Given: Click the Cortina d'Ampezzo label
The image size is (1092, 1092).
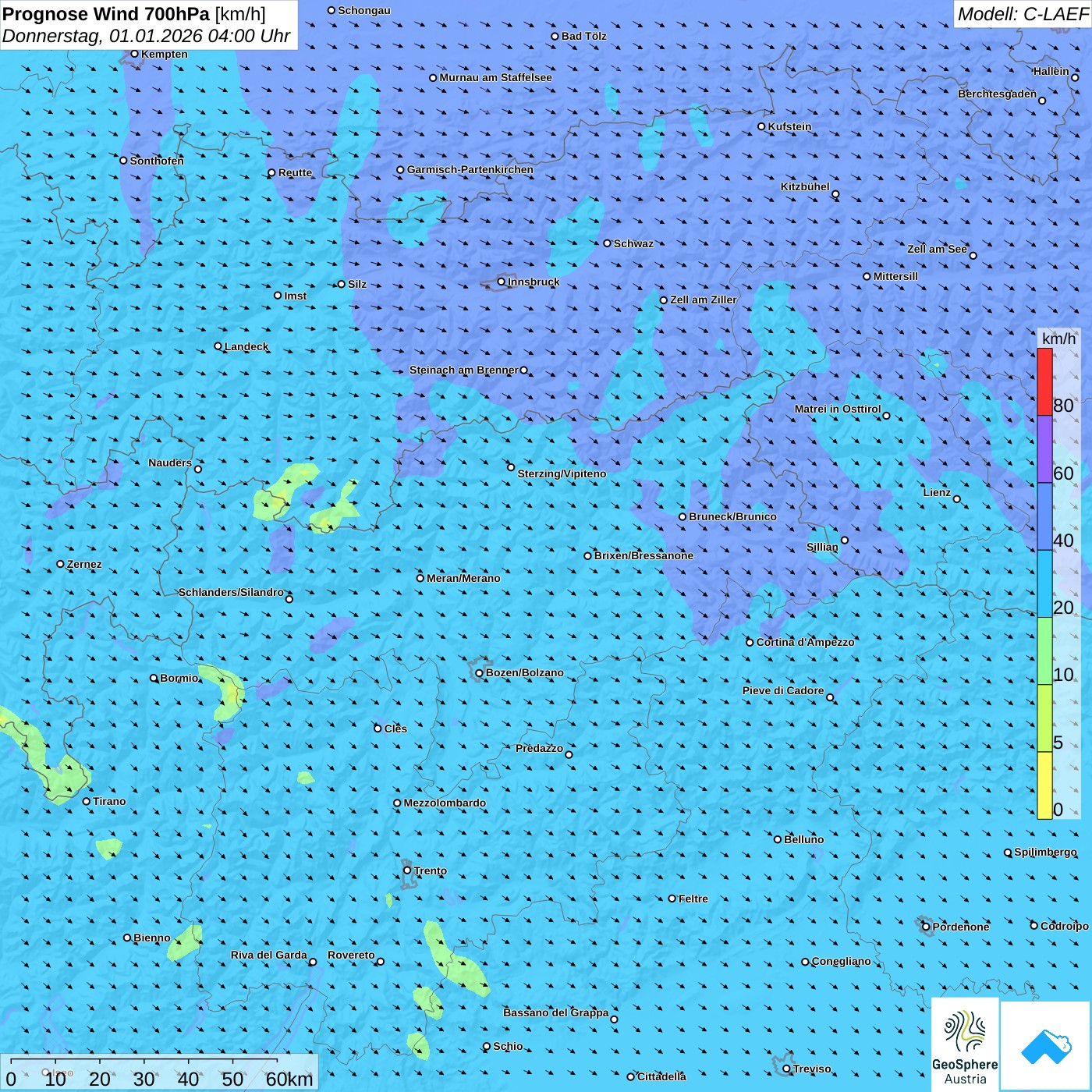Looking at the screenshot, I should point(805,642).
